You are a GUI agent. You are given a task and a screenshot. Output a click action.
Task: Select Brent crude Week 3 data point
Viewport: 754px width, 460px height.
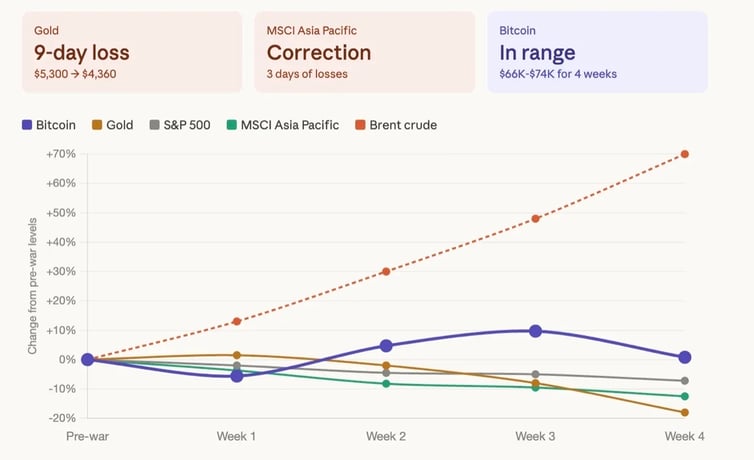(535, 218)
